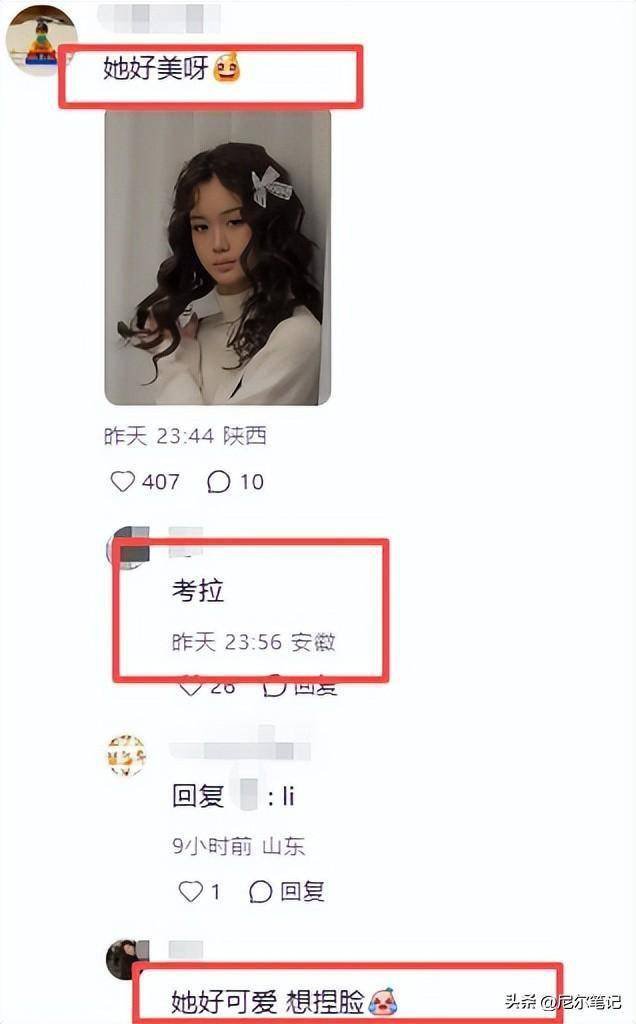The height and width of the screenshot is (1024, 636).
Task: Tap the 回复 link under the 山东 reply
Action: pyautogui.click(x=302, y=891)
